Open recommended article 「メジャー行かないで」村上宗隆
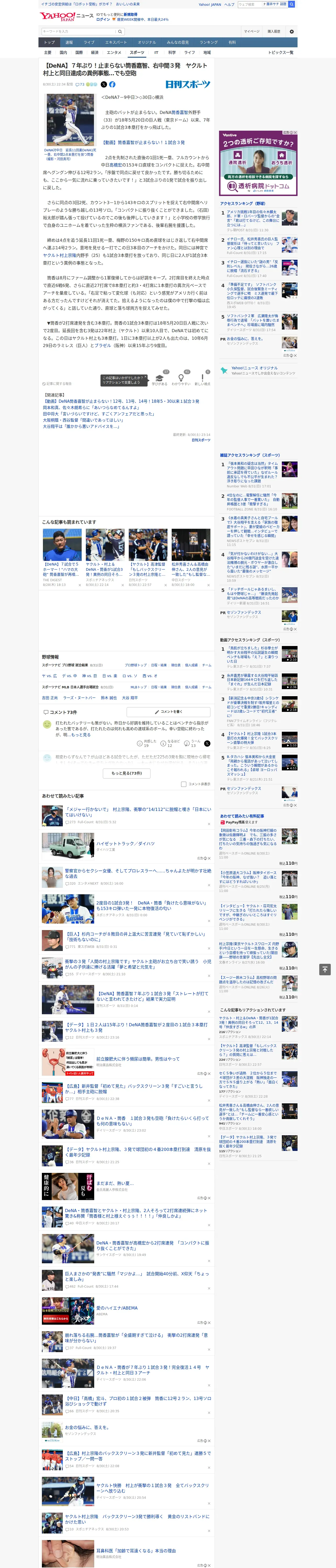The width and height of the screenshot is (336, 1568). (x=138, y=812)
